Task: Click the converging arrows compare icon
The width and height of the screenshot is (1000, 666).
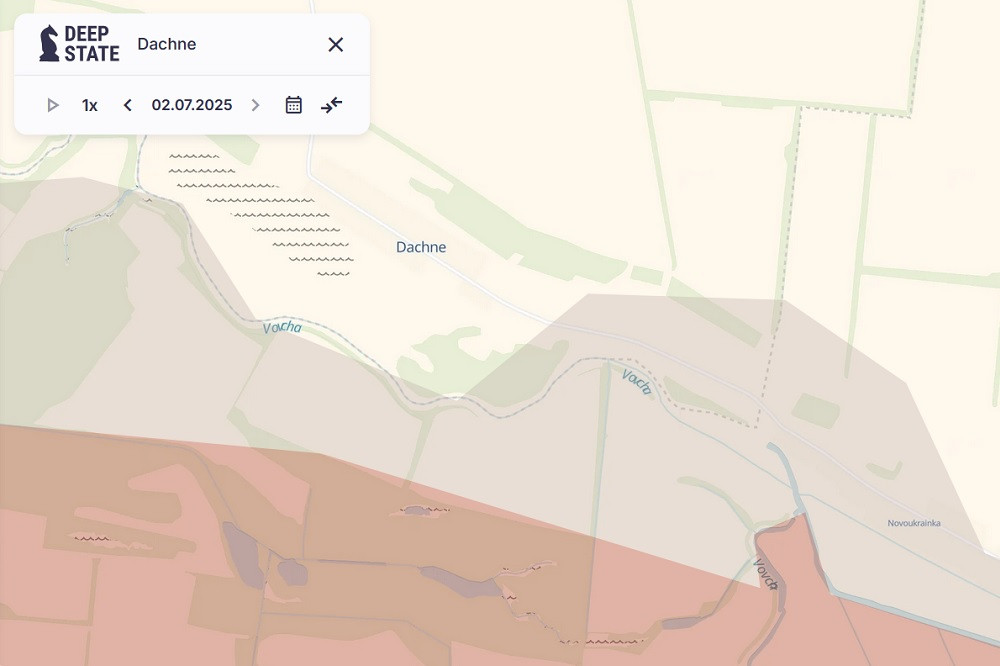Action: point(332,105)
